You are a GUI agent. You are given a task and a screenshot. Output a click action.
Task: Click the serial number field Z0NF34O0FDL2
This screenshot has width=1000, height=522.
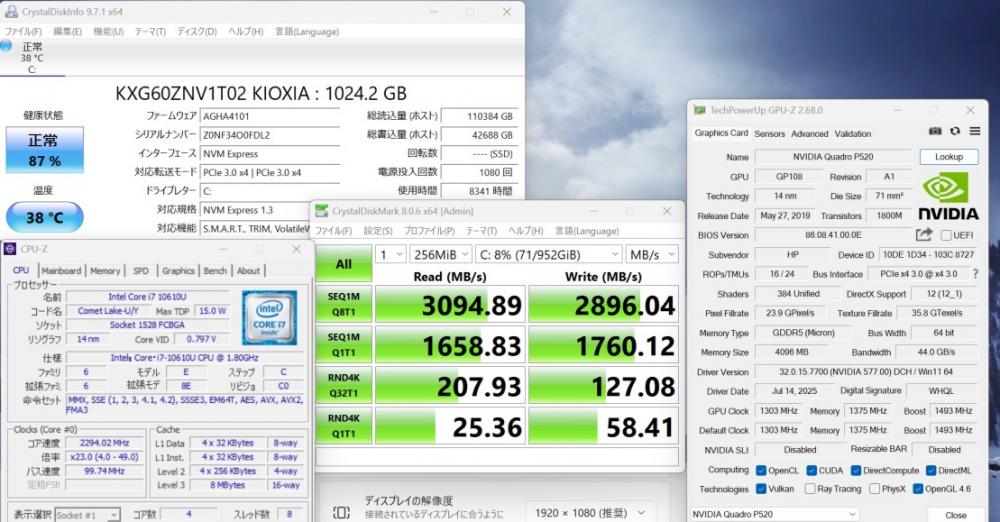point(270,135)
